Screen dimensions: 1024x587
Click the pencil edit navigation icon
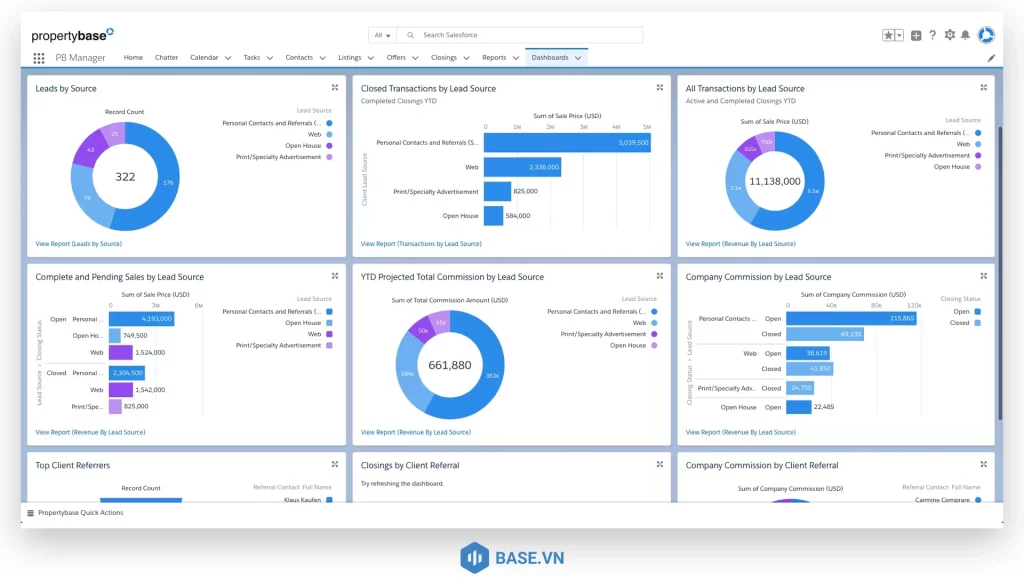pyautogui.click(x=991, y=58)
